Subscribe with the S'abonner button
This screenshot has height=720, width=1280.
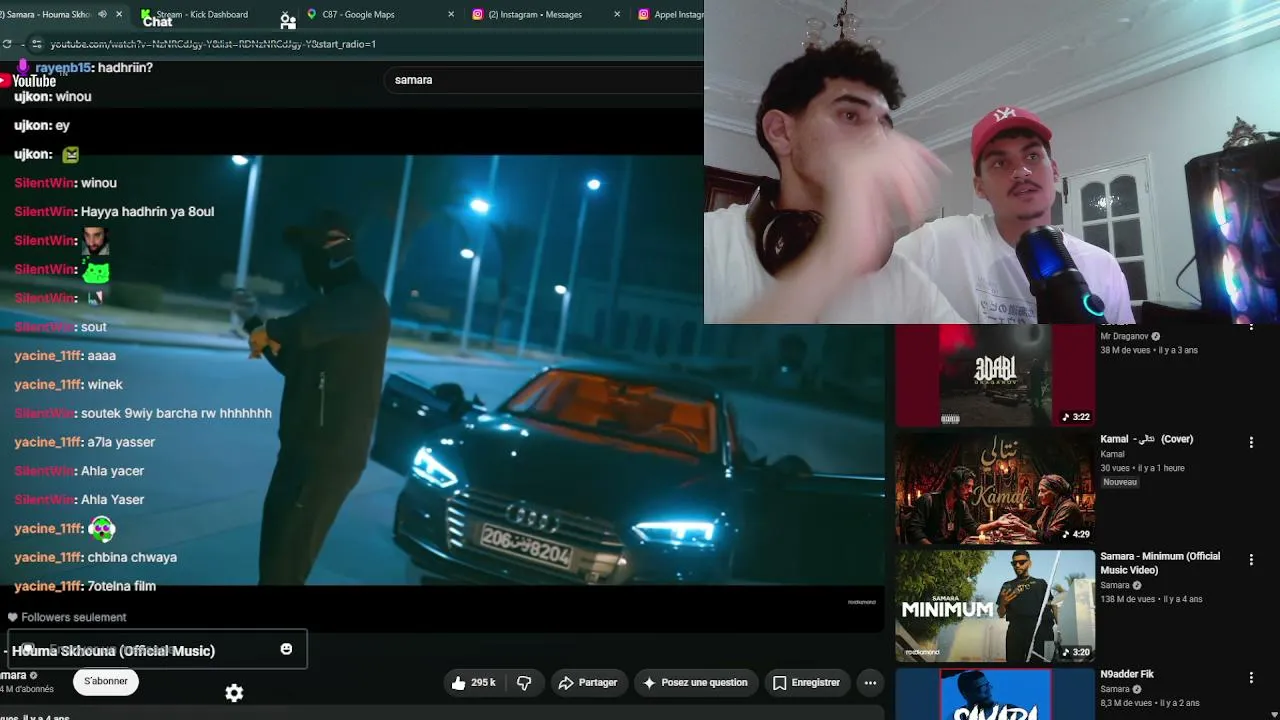pyautogui.click(x=106, y=681)
